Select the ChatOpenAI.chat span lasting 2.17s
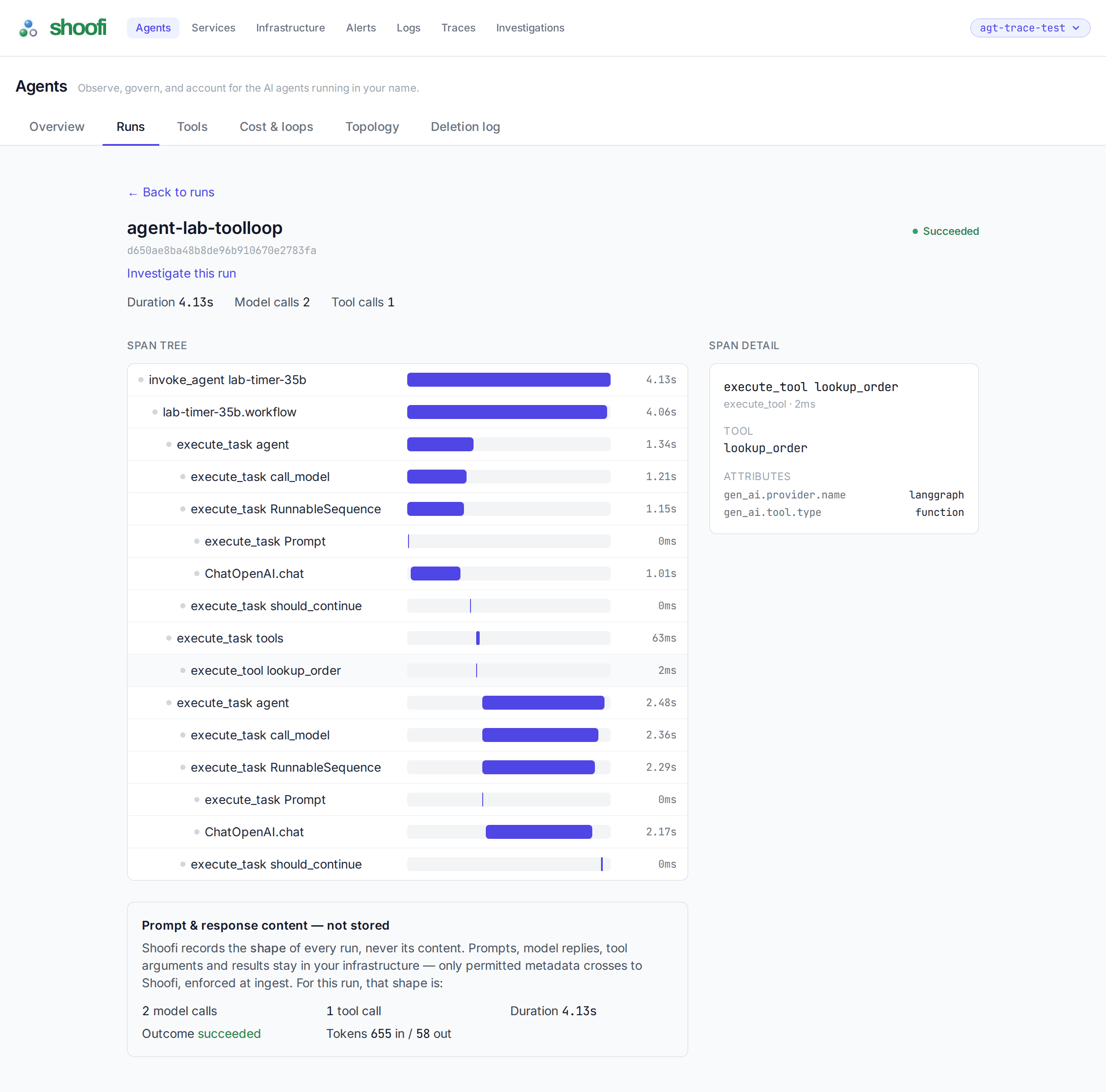1106x1092 pixels. pos(407,832)
